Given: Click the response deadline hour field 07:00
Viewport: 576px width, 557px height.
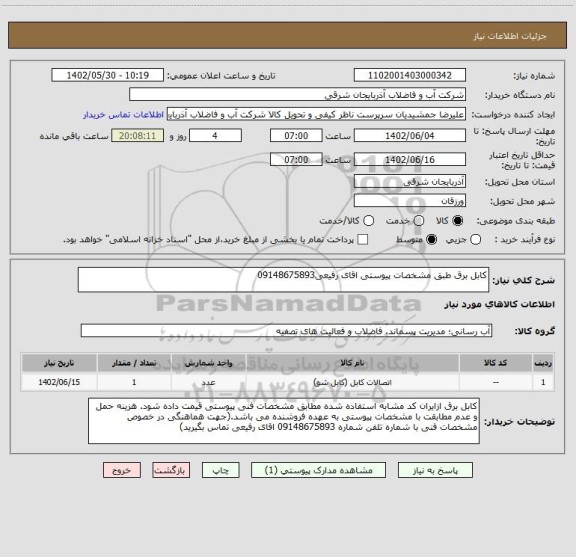Looking at the screenshot, I should point(296,136).
